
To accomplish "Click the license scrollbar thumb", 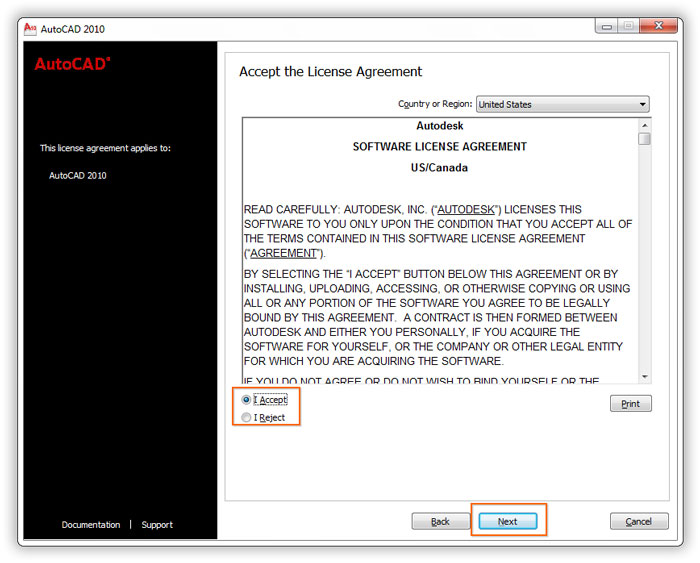I will click(644, 139).
